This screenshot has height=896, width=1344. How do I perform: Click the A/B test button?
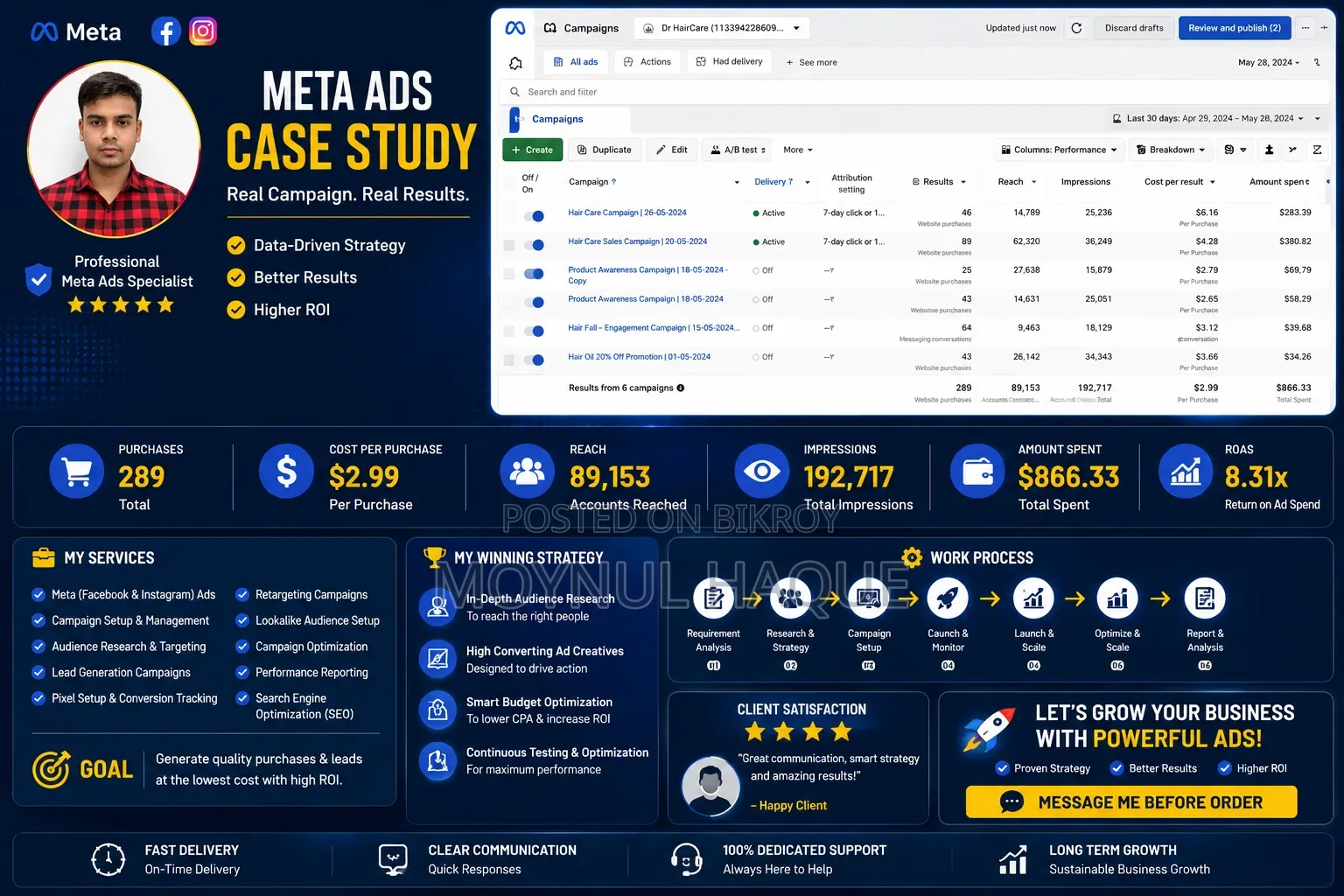coord(738,150)
